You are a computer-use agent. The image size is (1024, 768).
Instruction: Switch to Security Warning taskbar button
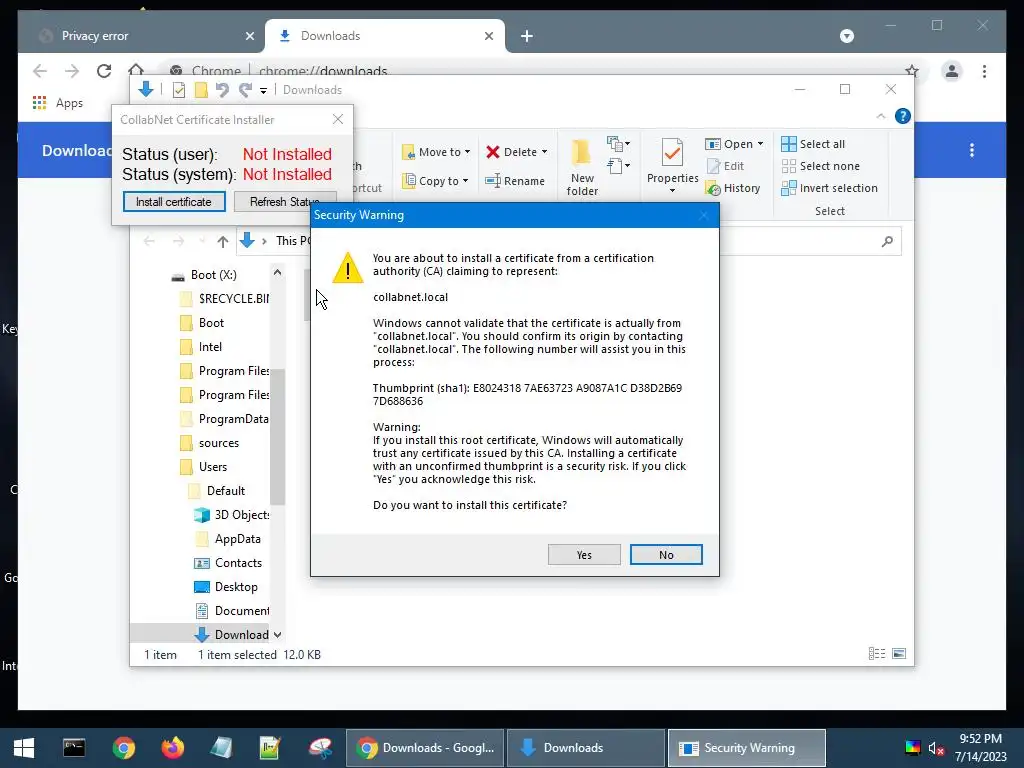[x=746, y=748]
